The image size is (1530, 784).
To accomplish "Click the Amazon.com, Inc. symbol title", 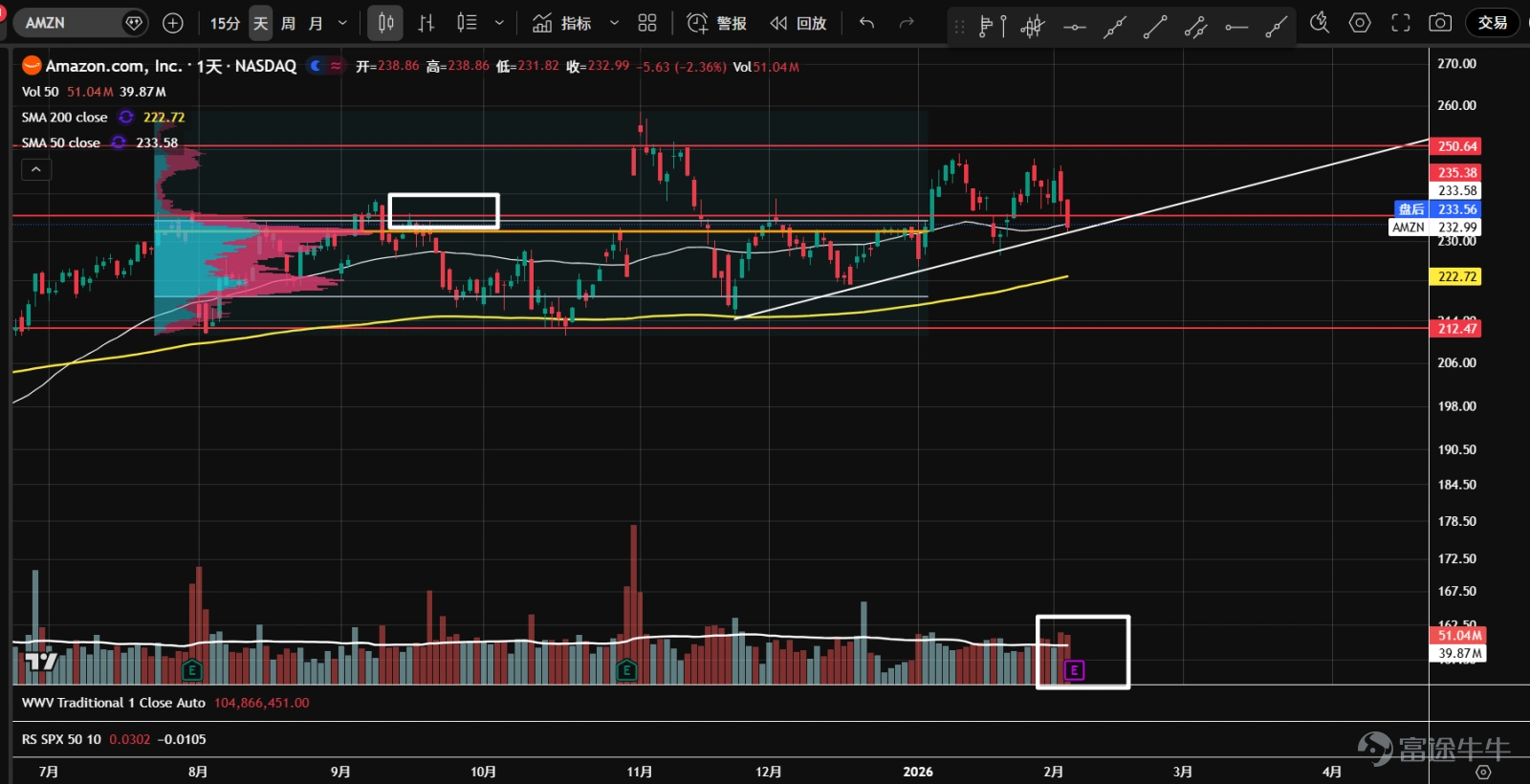I will (x=114, y=66).
